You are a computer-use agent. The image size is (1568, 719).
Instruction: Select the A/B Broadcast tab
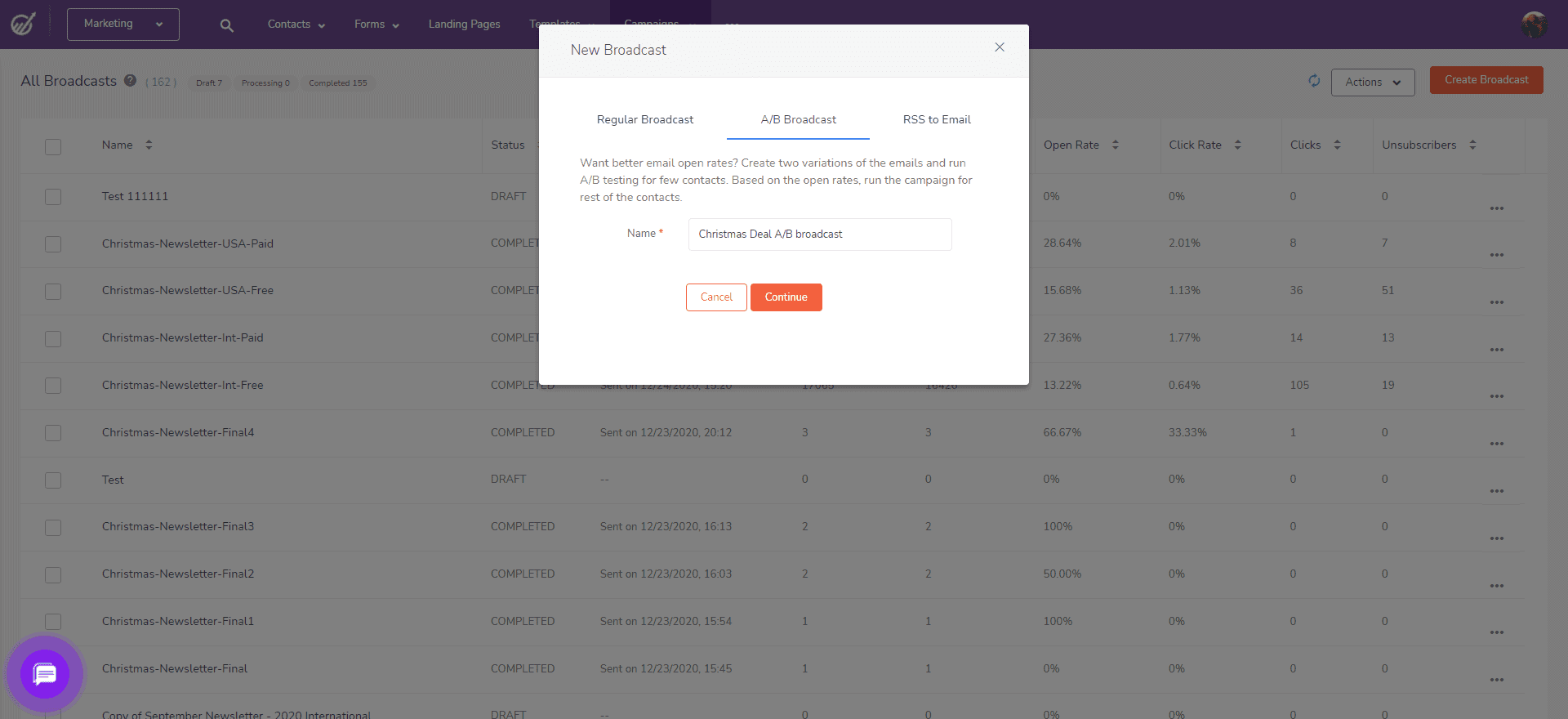(798, 119)
